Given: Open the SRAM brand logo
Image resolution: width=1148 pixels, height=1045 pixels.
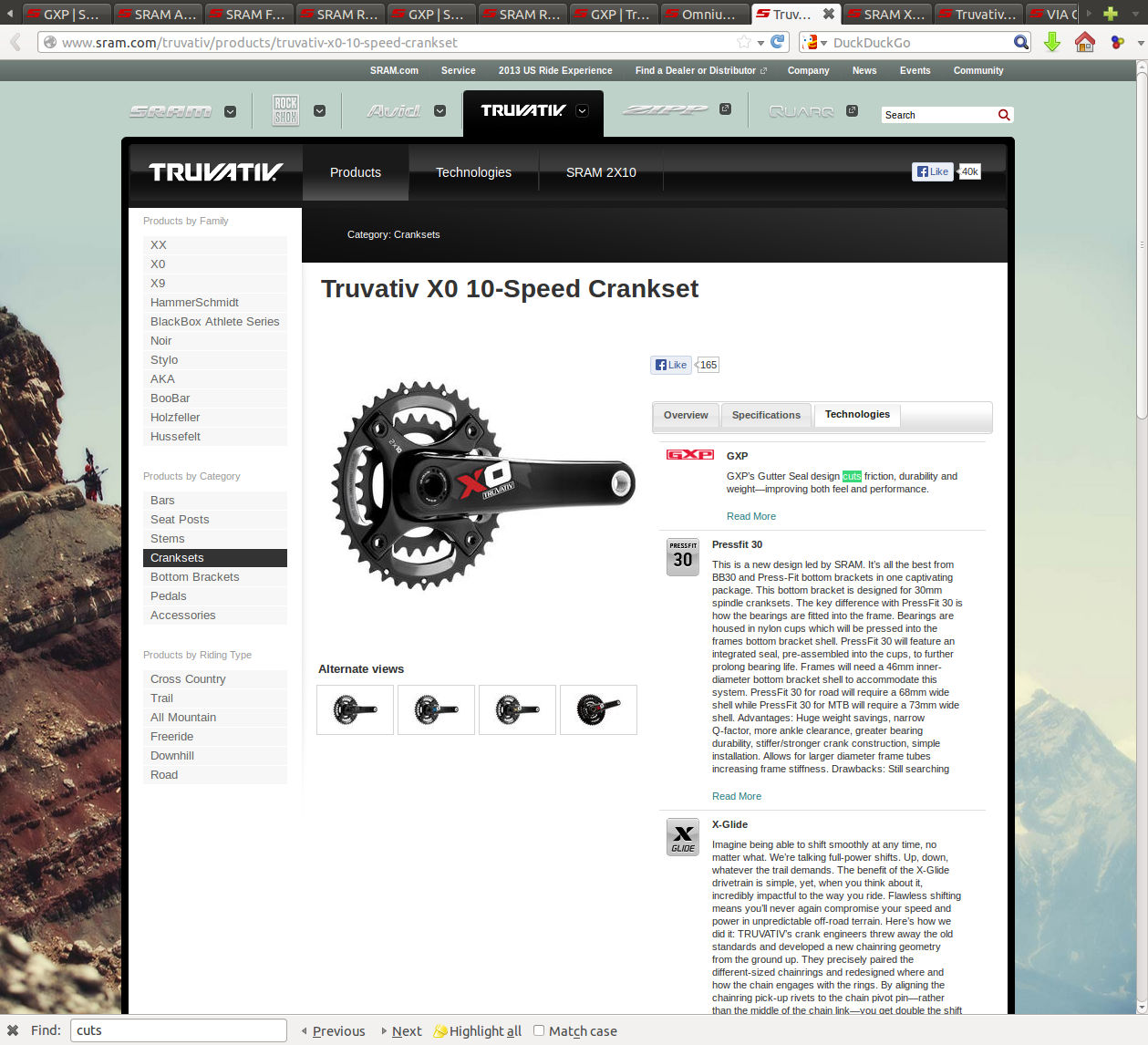Looking at the screenshot, I should [x=171, y=111].
